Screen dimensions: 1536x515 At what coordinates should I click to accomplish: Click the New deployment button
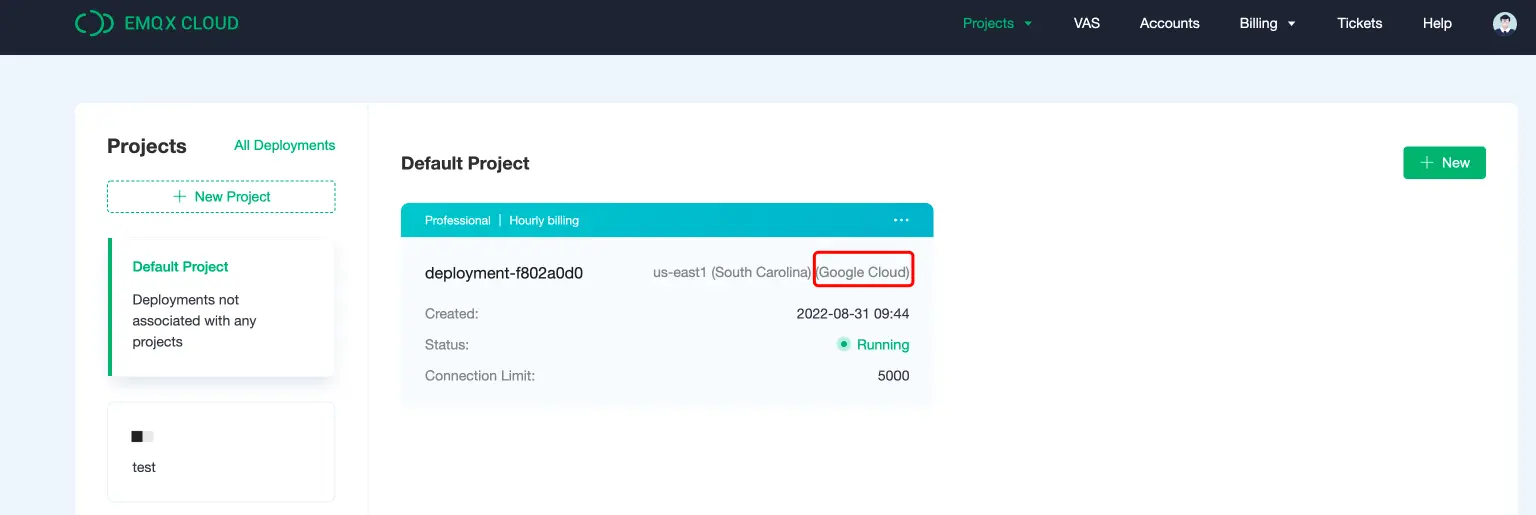1444,163
